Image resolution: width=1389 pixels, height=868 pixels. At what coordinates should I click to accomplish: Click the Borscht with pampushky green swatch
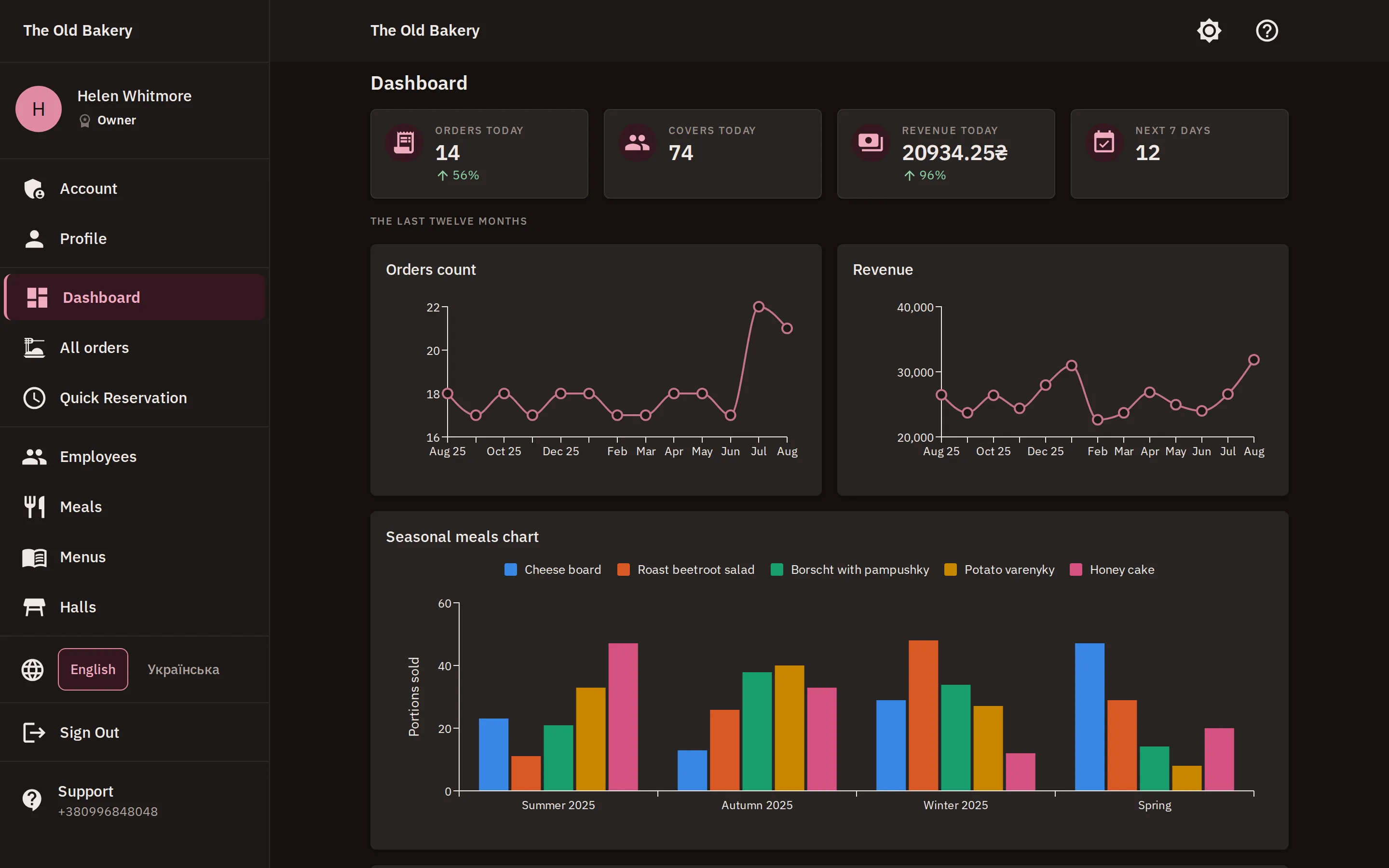pyautogui.click(x=776, y=570)
